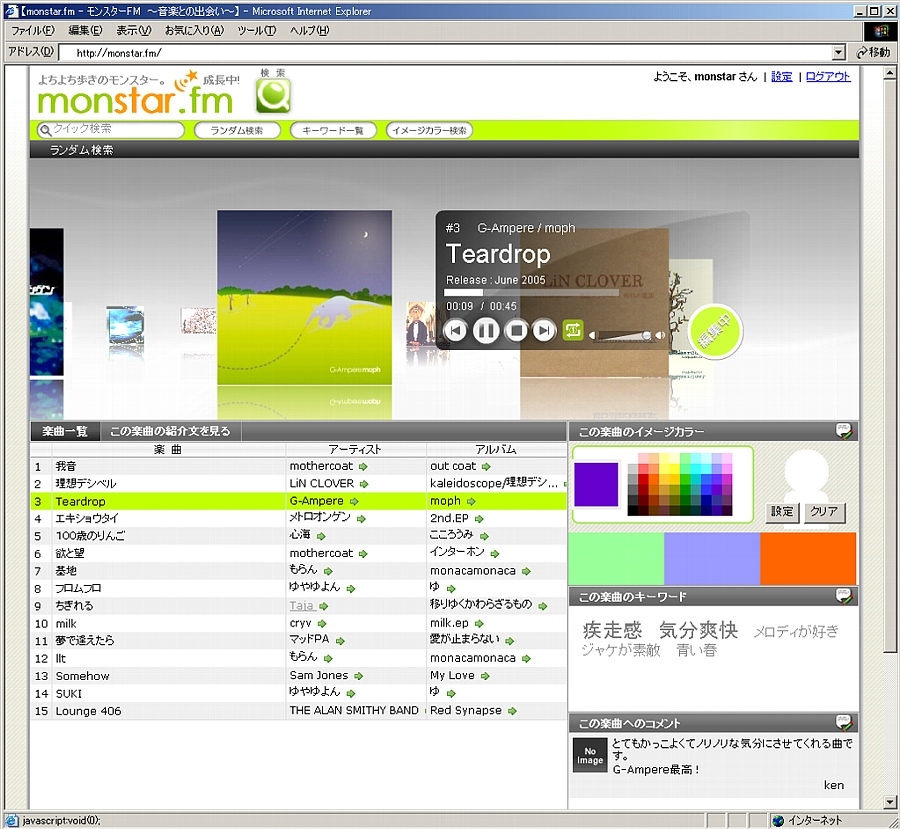900x829 pixels.
Task: Click the edit icon on comment panel header
Action: pos(845,723)
